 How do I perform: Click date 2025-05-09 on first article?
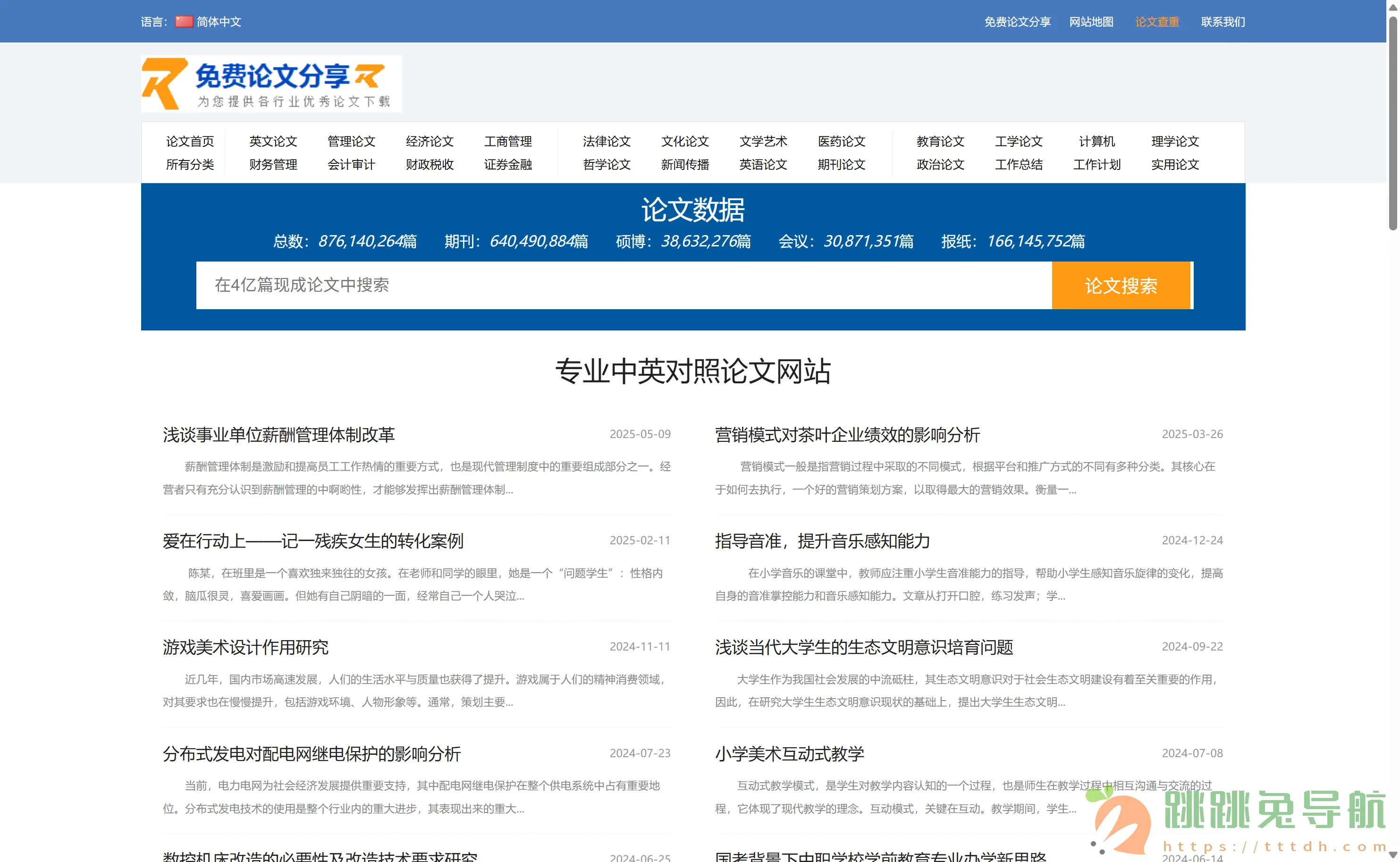[x=640, y=434]
